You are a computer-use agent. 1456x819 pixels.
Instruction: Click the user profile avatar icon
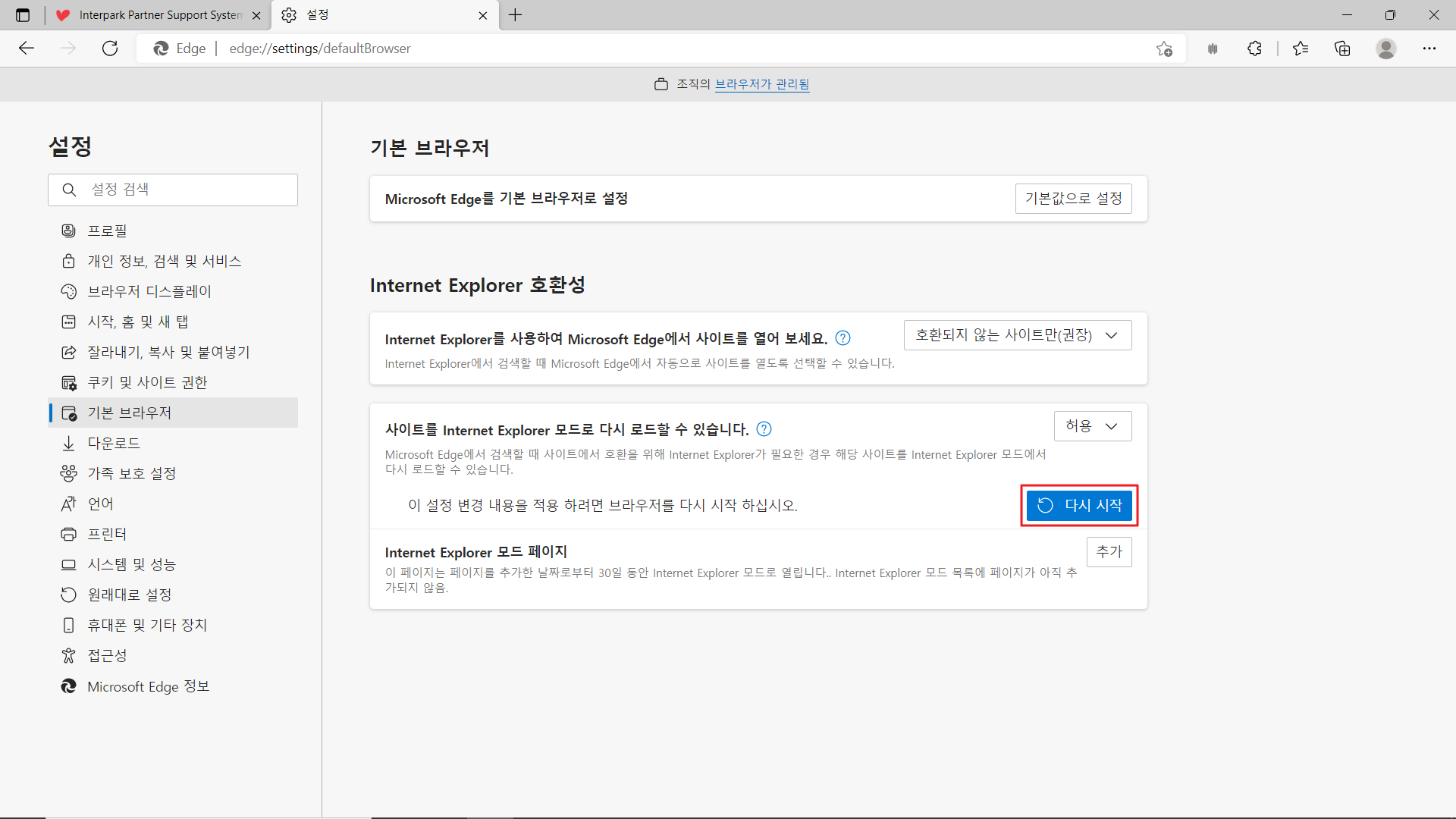pos(1385,49)
